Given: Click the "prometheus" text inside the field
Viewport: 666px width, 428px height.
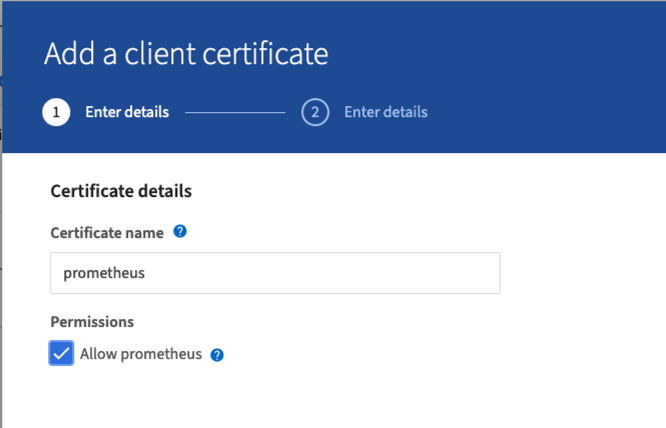Looking at the screenshot, I should tap(104, 273).
